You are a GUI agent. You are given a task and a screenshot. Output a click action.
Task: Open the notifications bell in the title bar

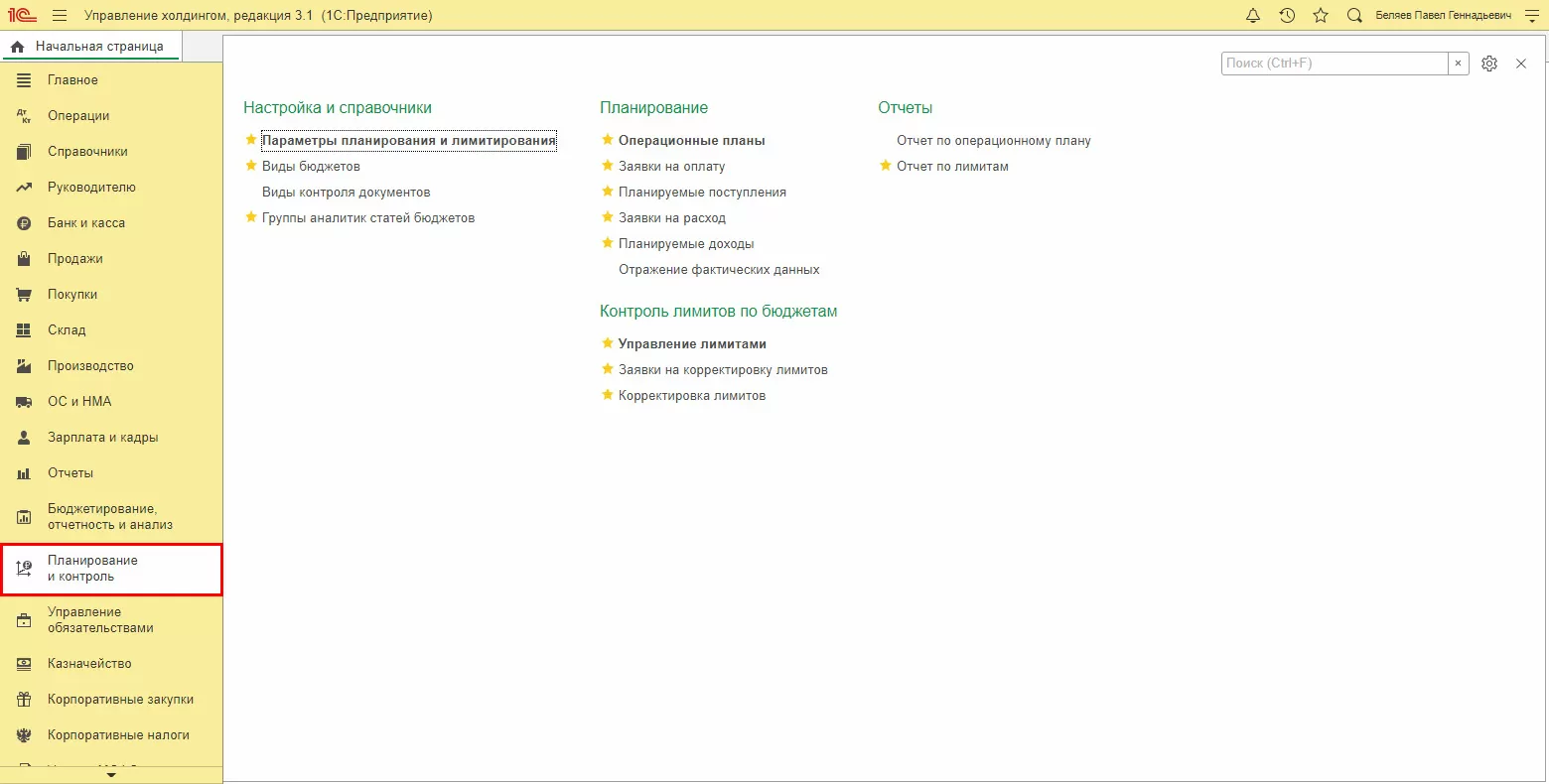point(1253,16)
